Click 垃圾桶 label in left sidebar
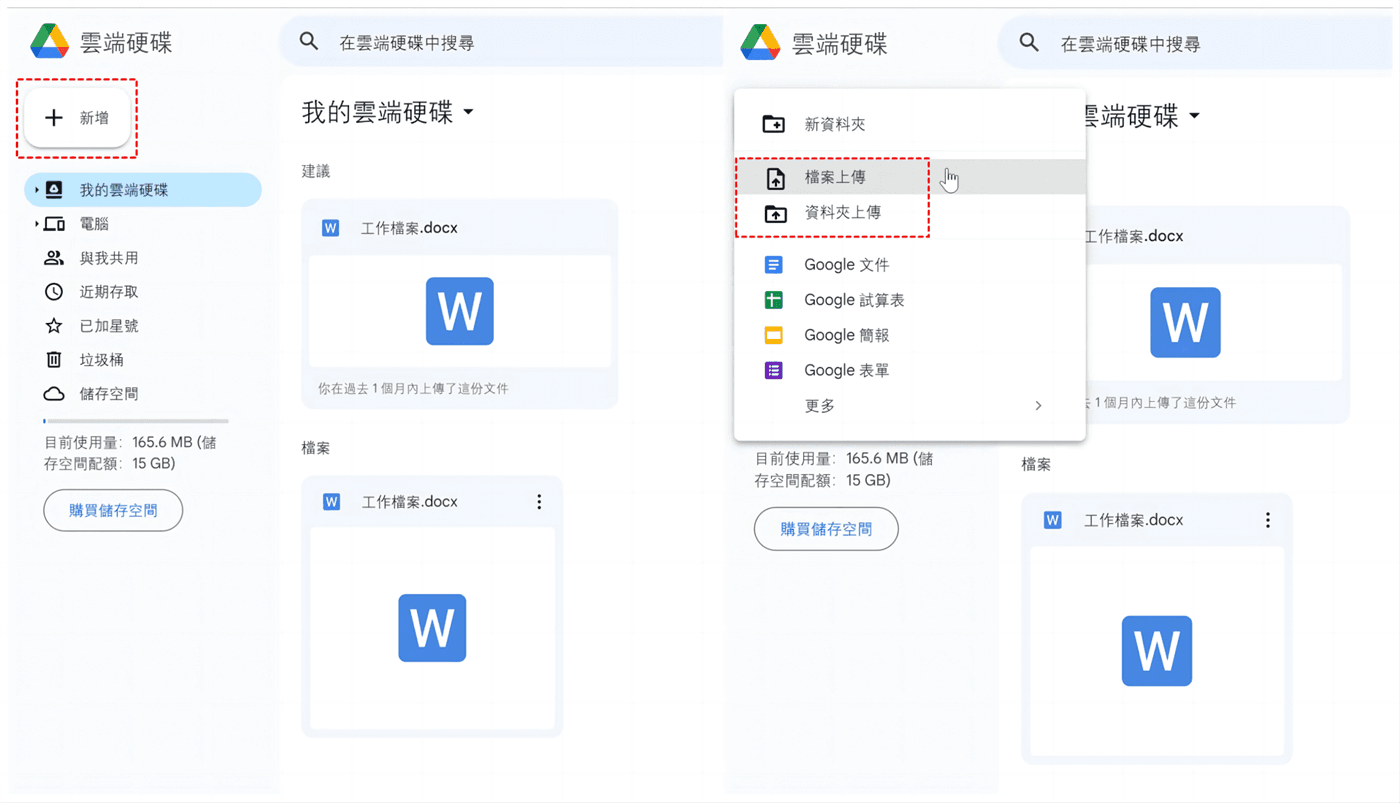The image size is (1400, 803). pos(102,360)
